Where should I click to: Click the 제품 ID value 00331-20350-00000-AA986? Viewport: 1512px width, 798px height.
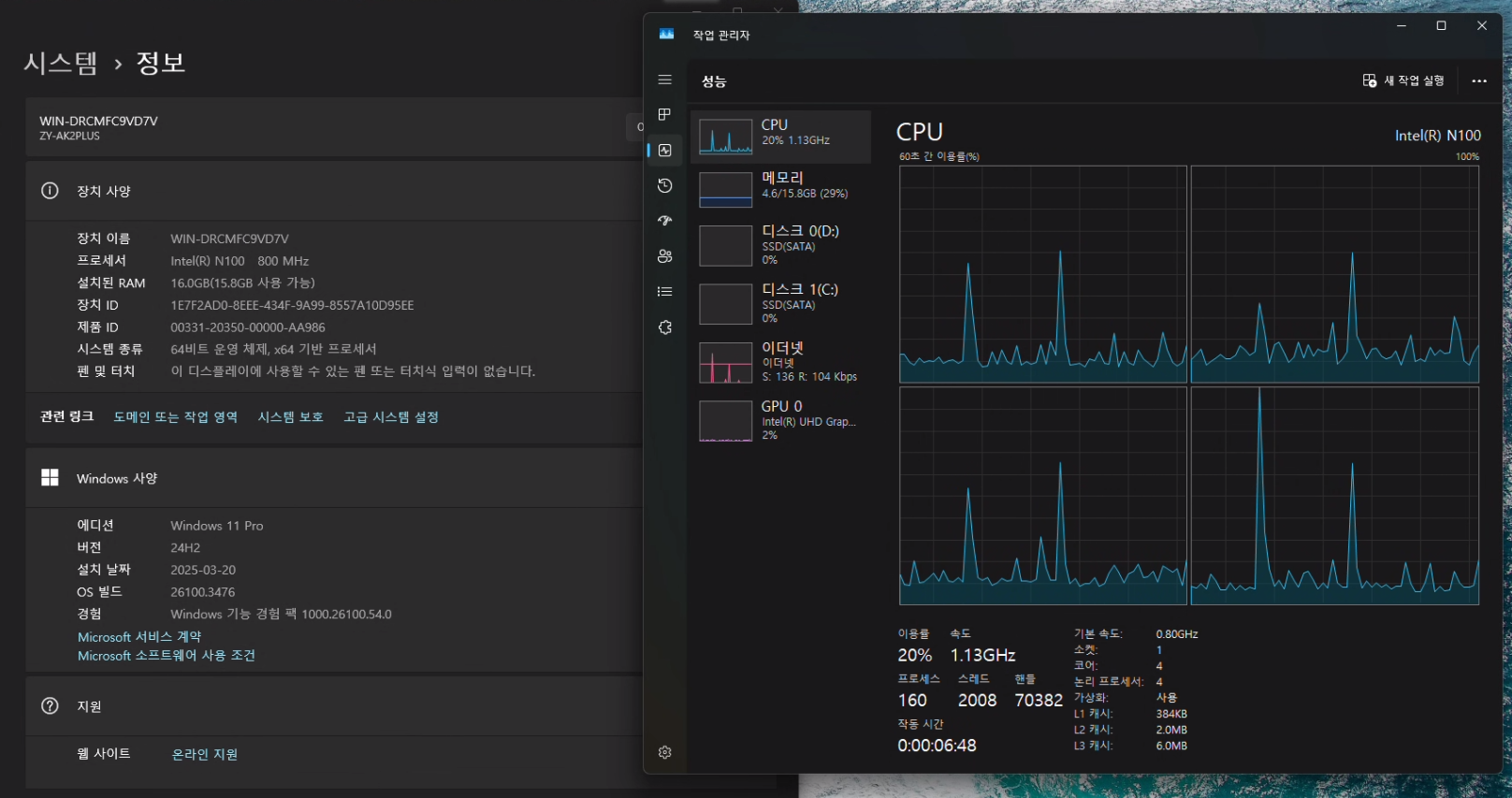click(248, 327)
